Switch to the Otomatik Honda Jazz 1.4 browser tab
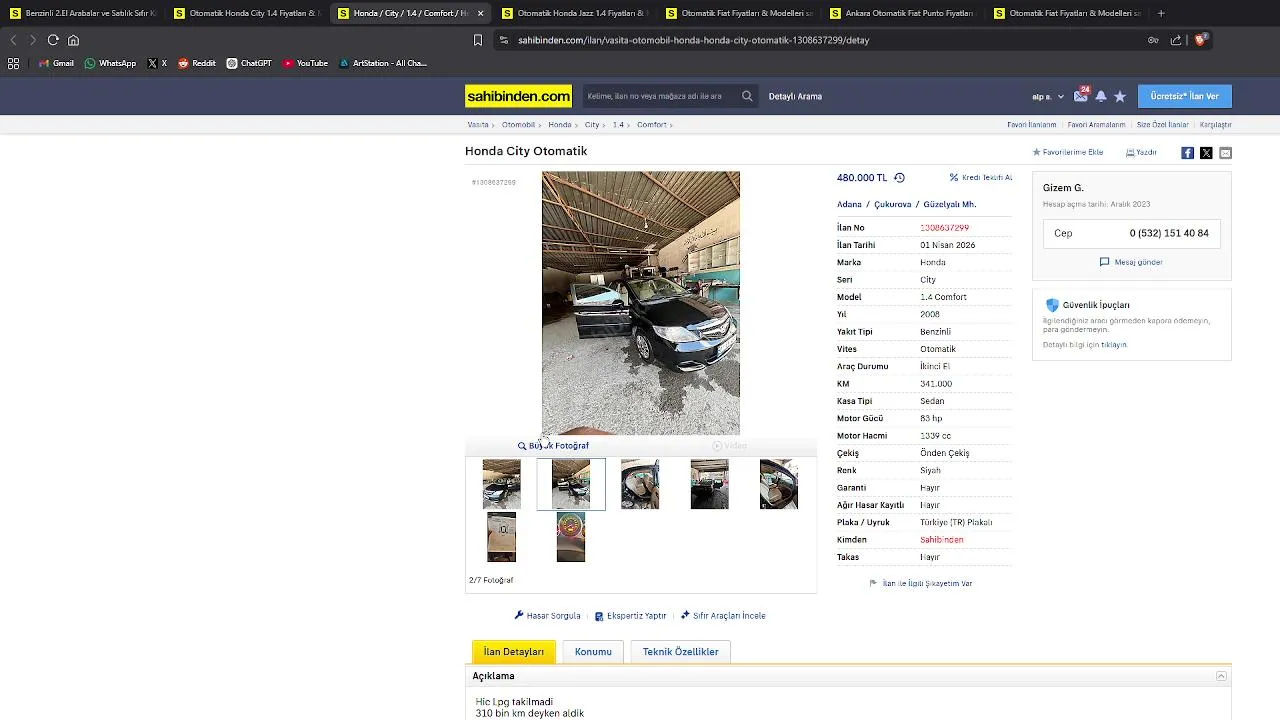 [573, 13]
